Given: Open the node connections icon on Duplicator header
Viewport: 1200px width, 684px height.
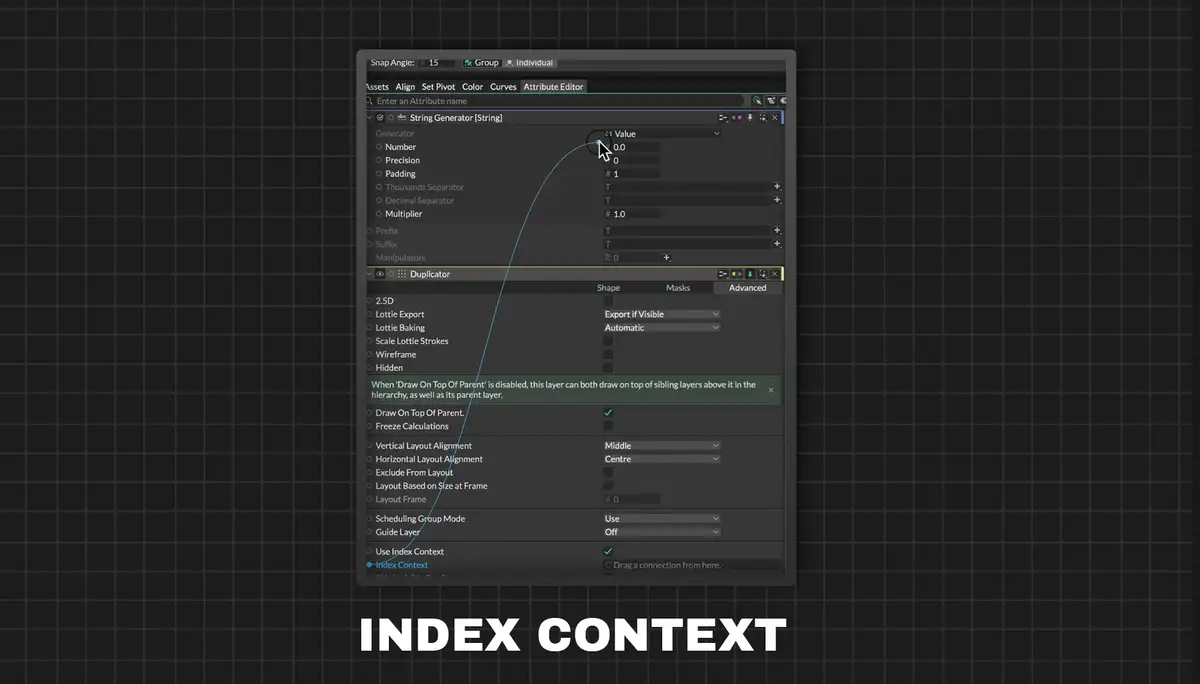Looking at the screenshot, I should click(x=721, y=273).
